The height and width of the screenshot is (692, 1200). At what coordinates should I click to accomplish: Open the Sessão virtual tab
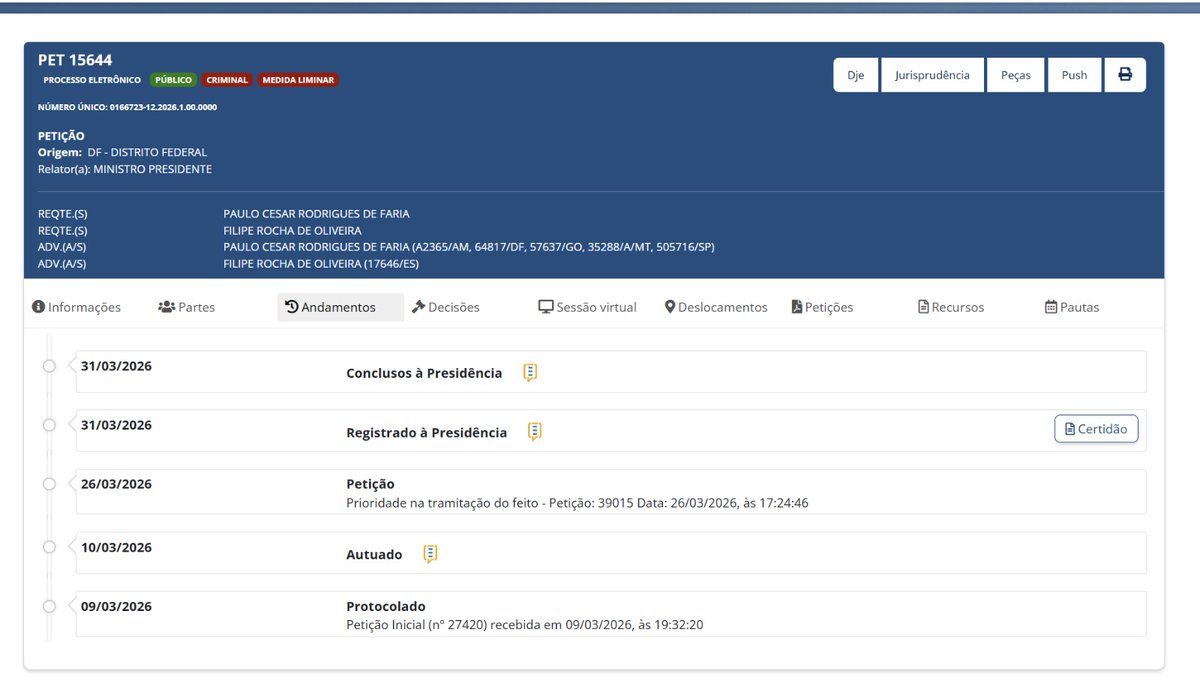588,307
